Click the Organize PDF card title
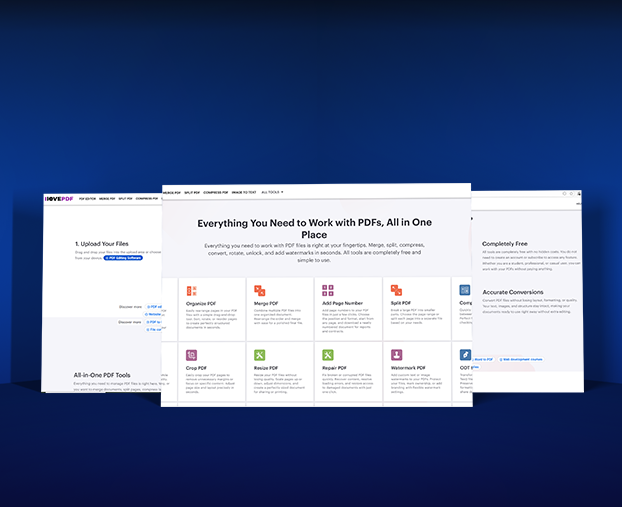Viewport: 622px width, 507px height. pos(201,303)
